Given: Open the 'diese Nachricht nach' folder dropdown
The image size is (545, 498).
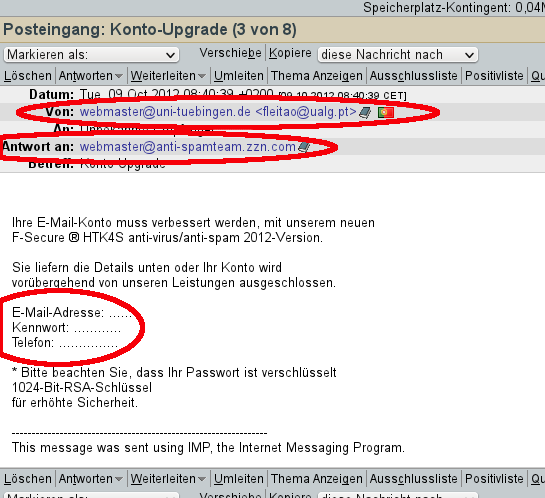Looking at the screenshot, I should 398,55.
